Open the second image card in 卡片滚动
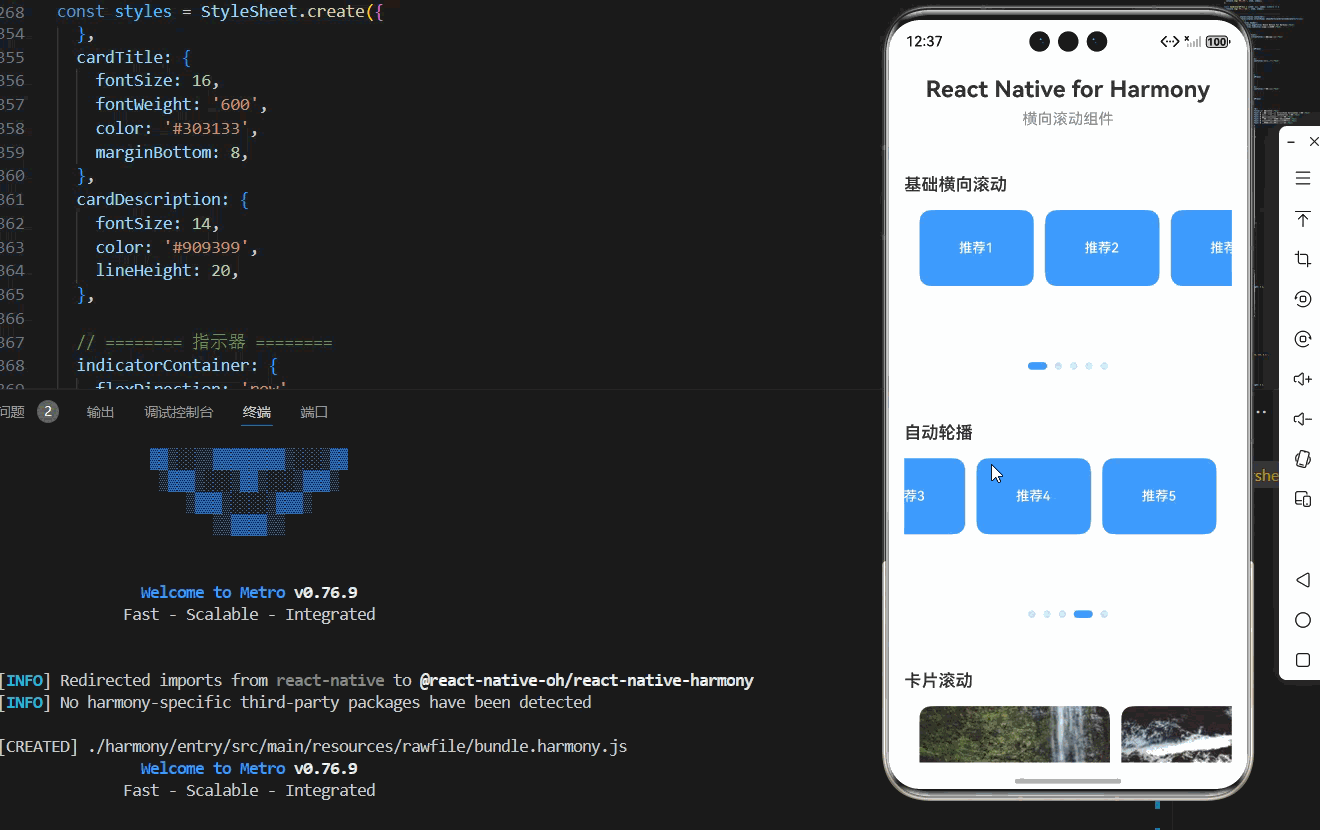This screenshot has width=1320, height=830. tap(1176, 734)
